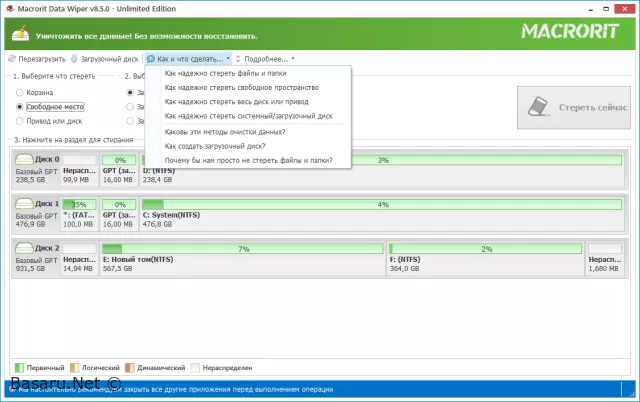Select the Свободное место radio option
Image resolution: width=640 pixels, height=402 pixels.
(x=19, y=107)
